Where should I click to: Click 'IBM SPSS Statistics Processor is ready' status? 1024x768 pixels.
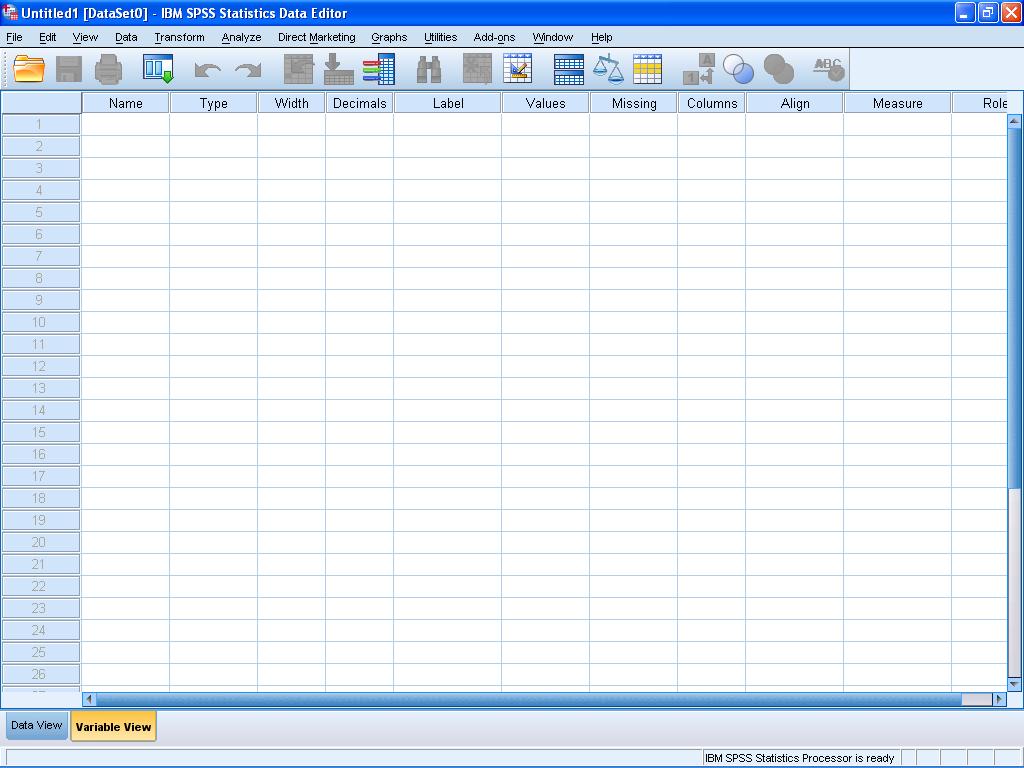click(x=799, y=758)
